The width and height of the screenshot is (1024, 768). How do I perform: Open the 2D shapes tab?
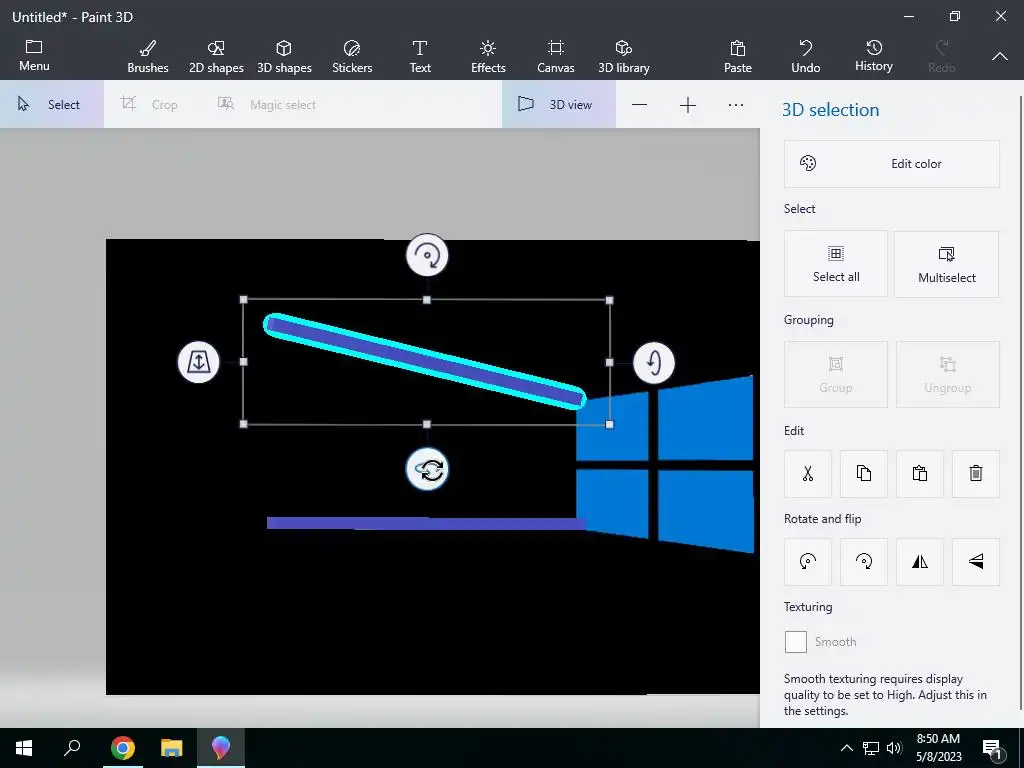[x=216, y=57]
